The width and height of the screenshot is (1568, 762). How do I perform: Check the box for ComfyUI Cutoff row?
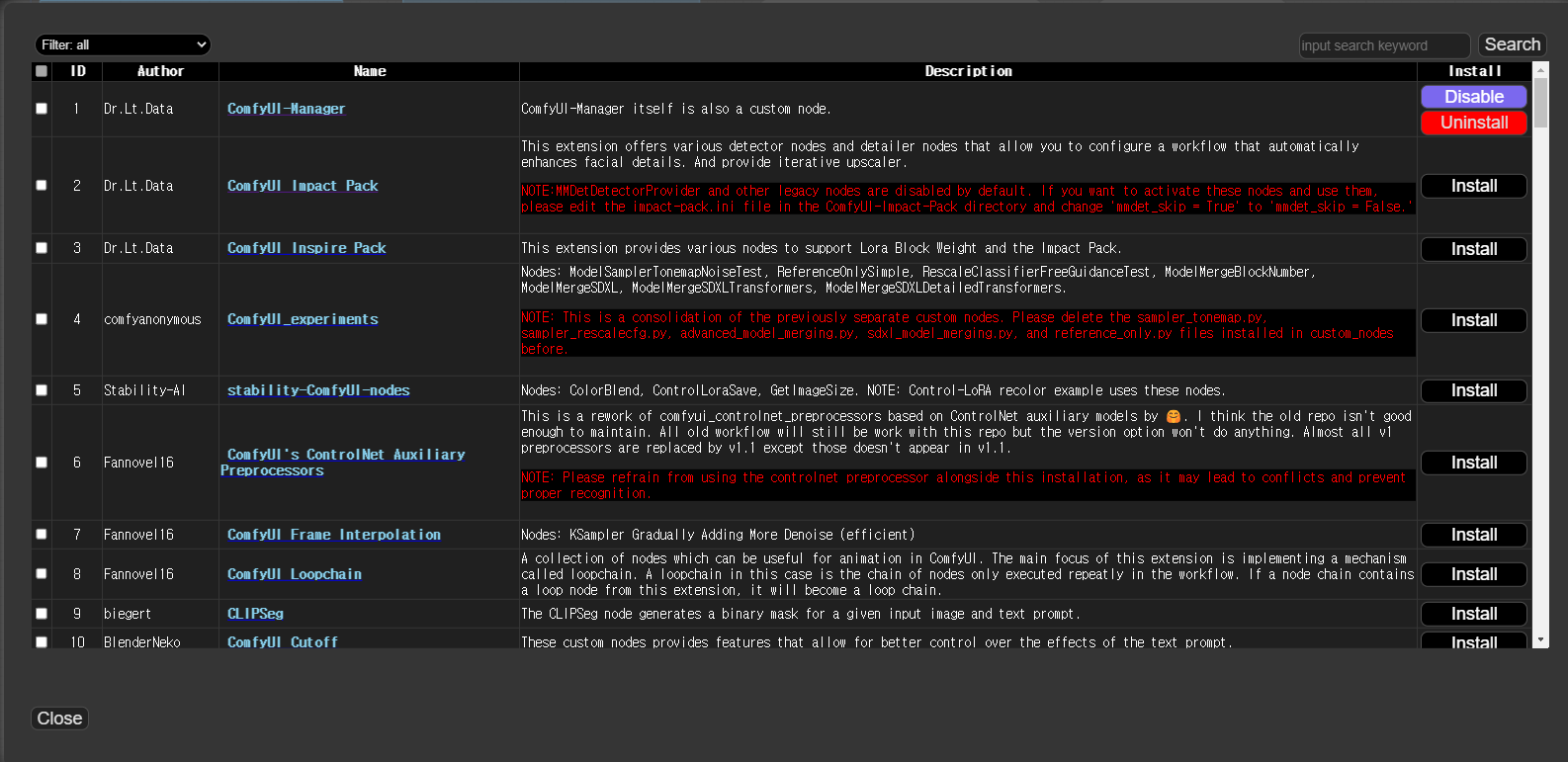pos(42,642)
